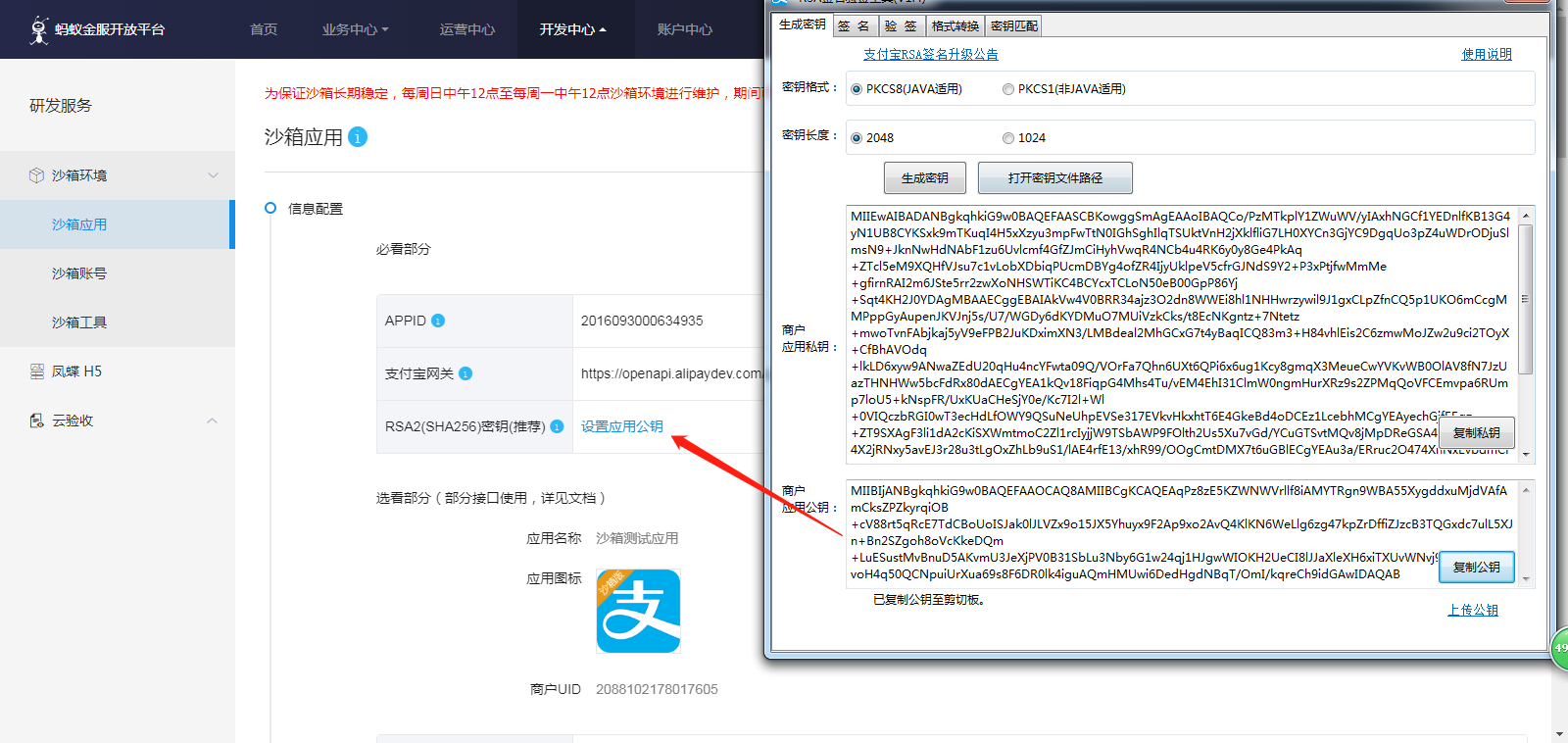Go to 首页 in top navigation
Image resolution: width=1568 pixels, height=743 pixels.
[264, 29]
